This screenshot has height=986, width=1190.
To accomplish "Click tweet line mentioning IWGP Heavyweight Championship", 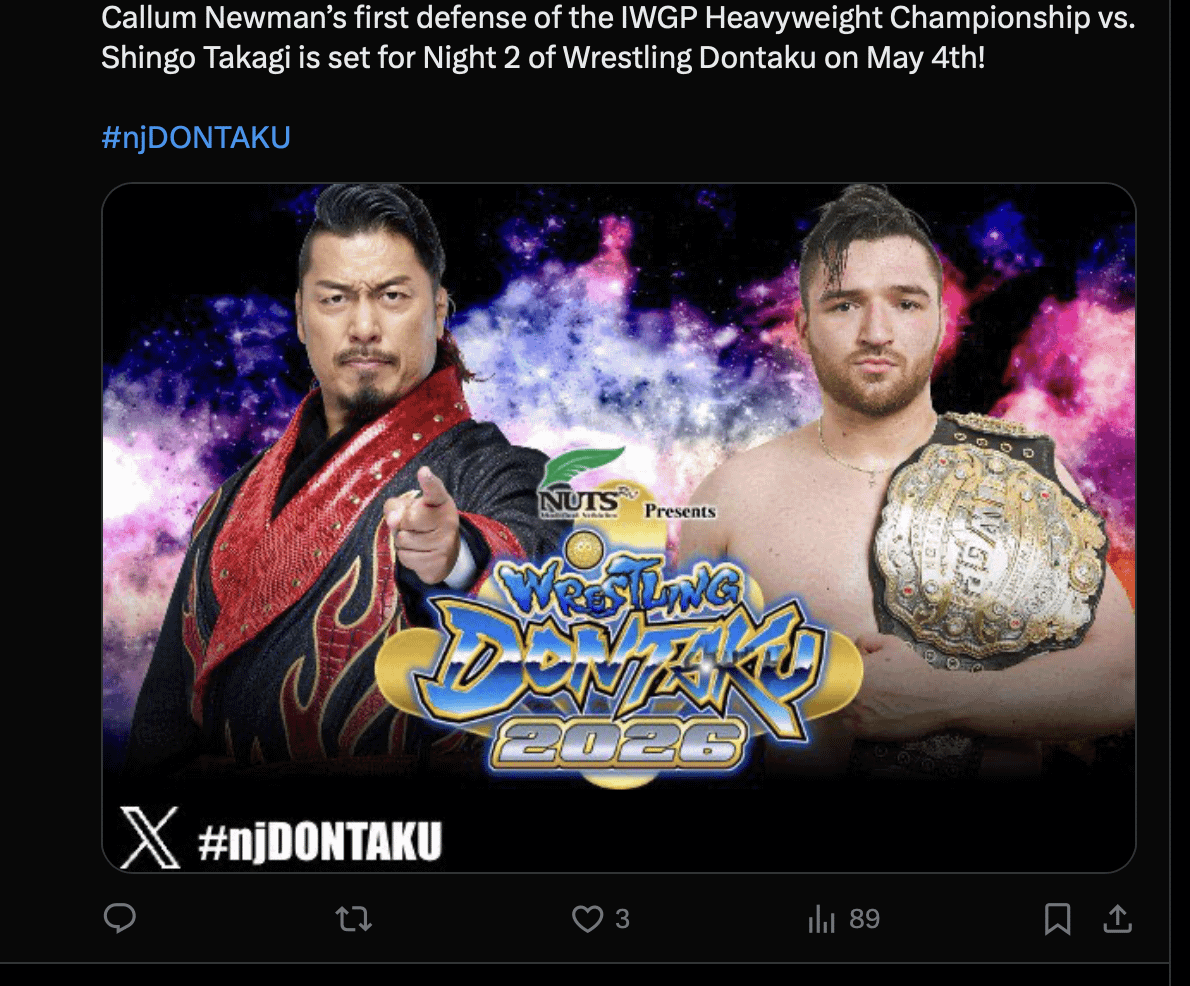I will click(x=618, y=17).
